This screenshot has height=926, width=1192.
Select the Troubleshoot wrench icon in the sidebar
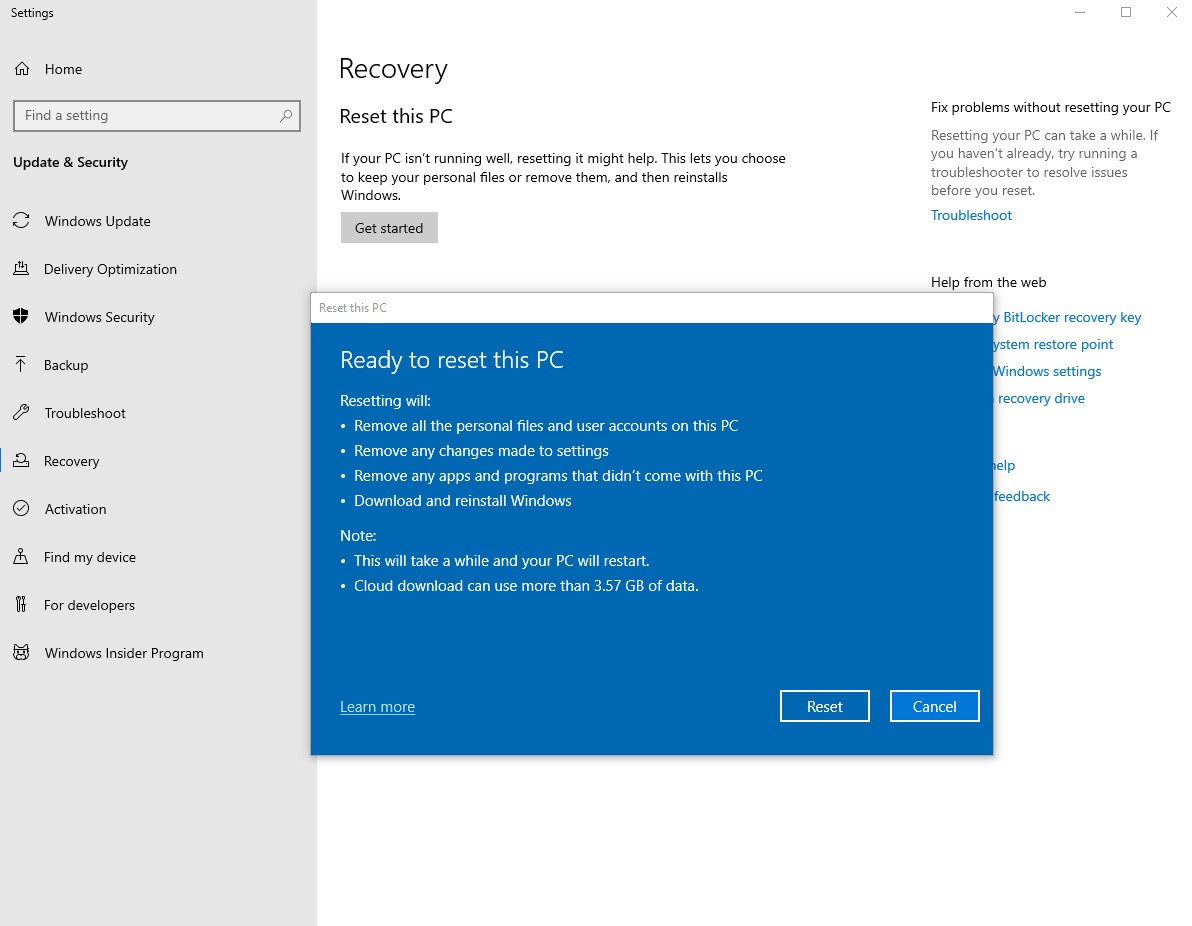click(x=21, y=413)
